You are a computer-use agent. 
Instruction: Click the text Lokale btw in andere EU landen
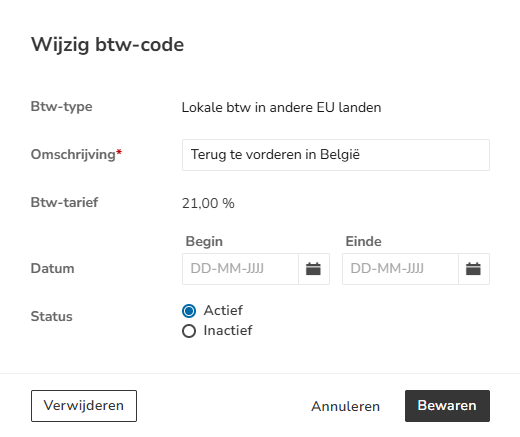tap(281, 108)
